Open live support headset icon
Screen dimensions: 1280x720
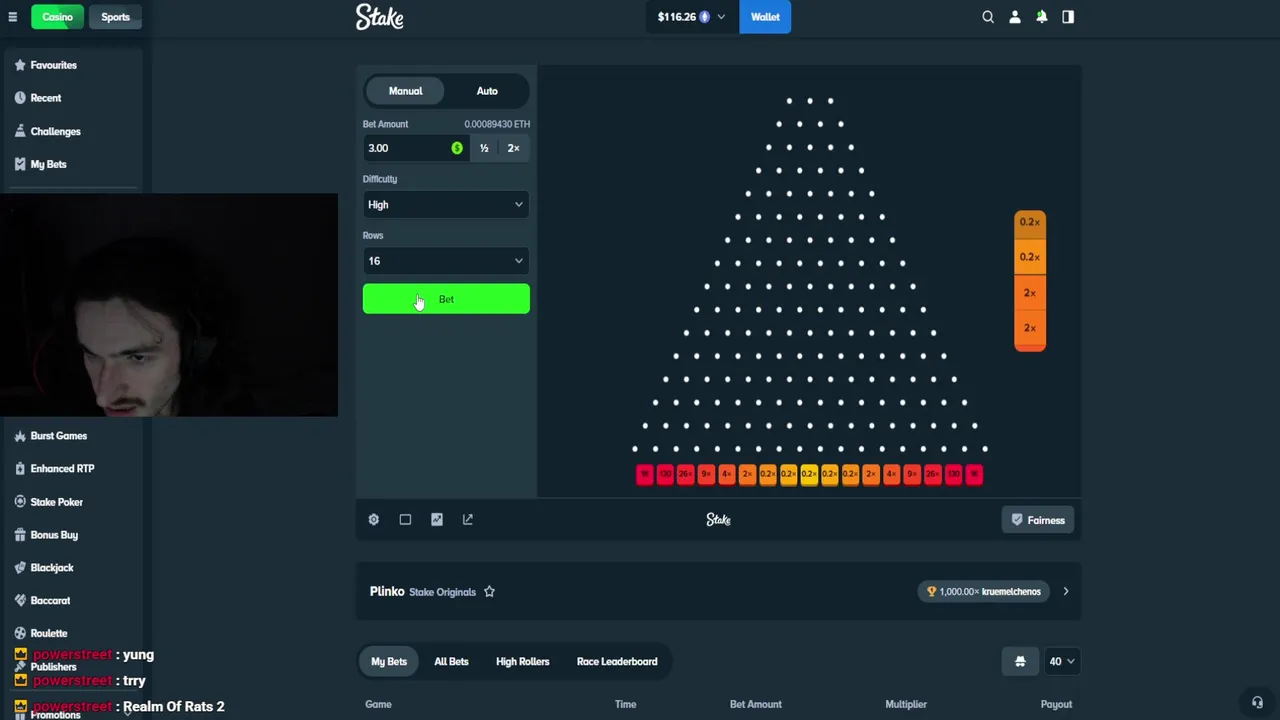coord(1257,703)
